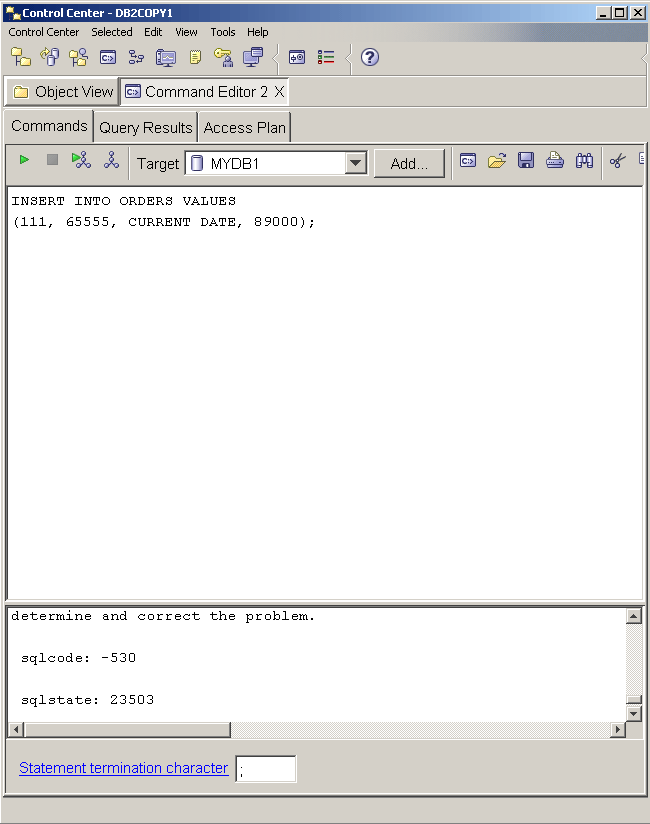Click the output pane left scroll arrow
The width and height of the screenshot is (650, 824).
point(16,729)
